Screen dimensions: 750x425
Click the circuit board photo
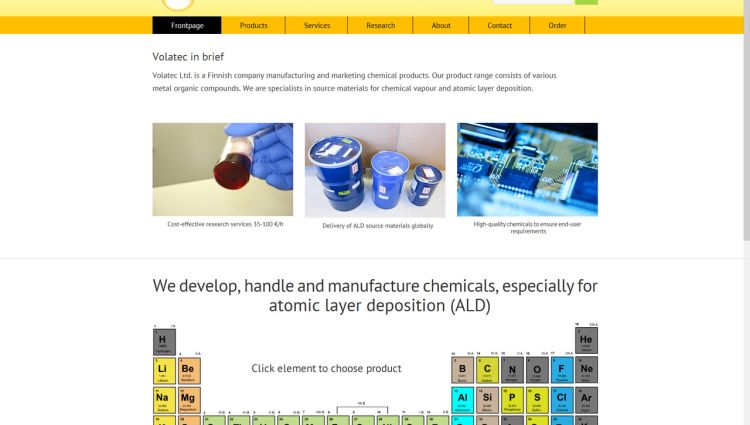(x=527, y=169)
